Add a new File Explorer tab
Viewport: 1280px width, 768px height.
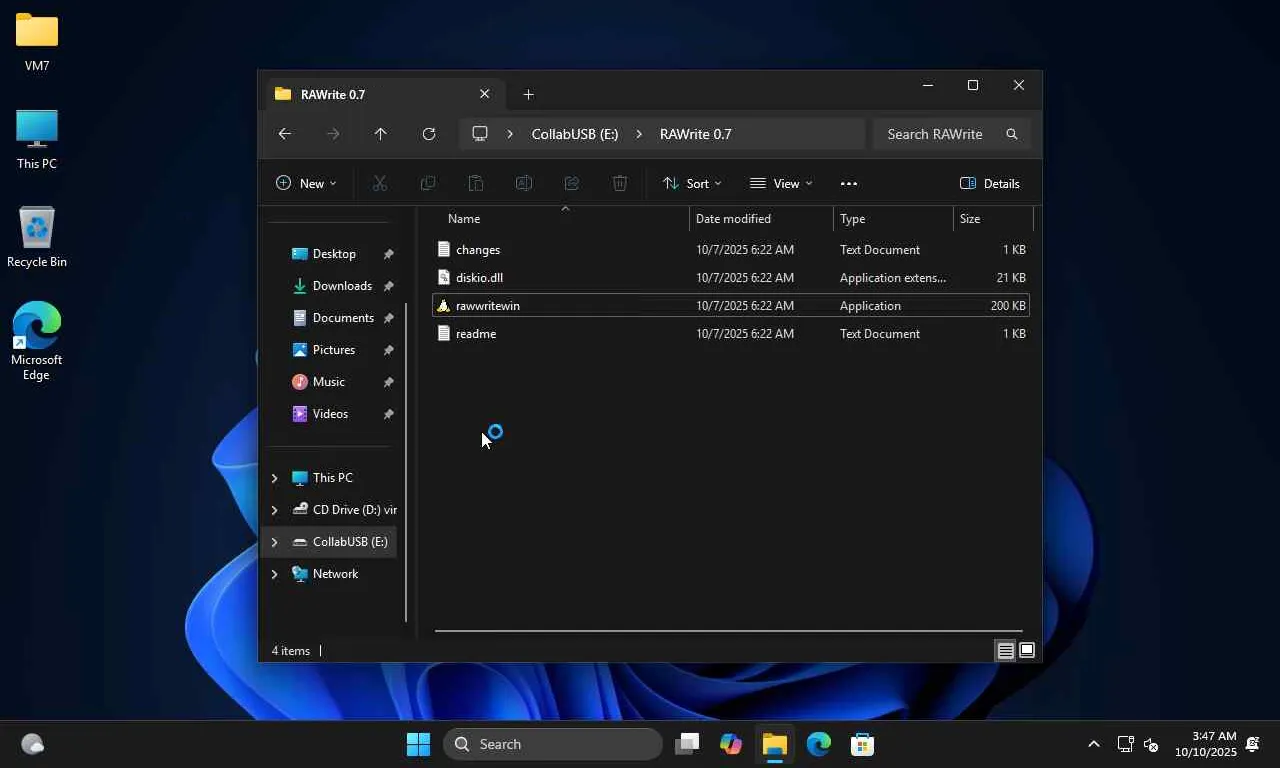tap(528, 94)
